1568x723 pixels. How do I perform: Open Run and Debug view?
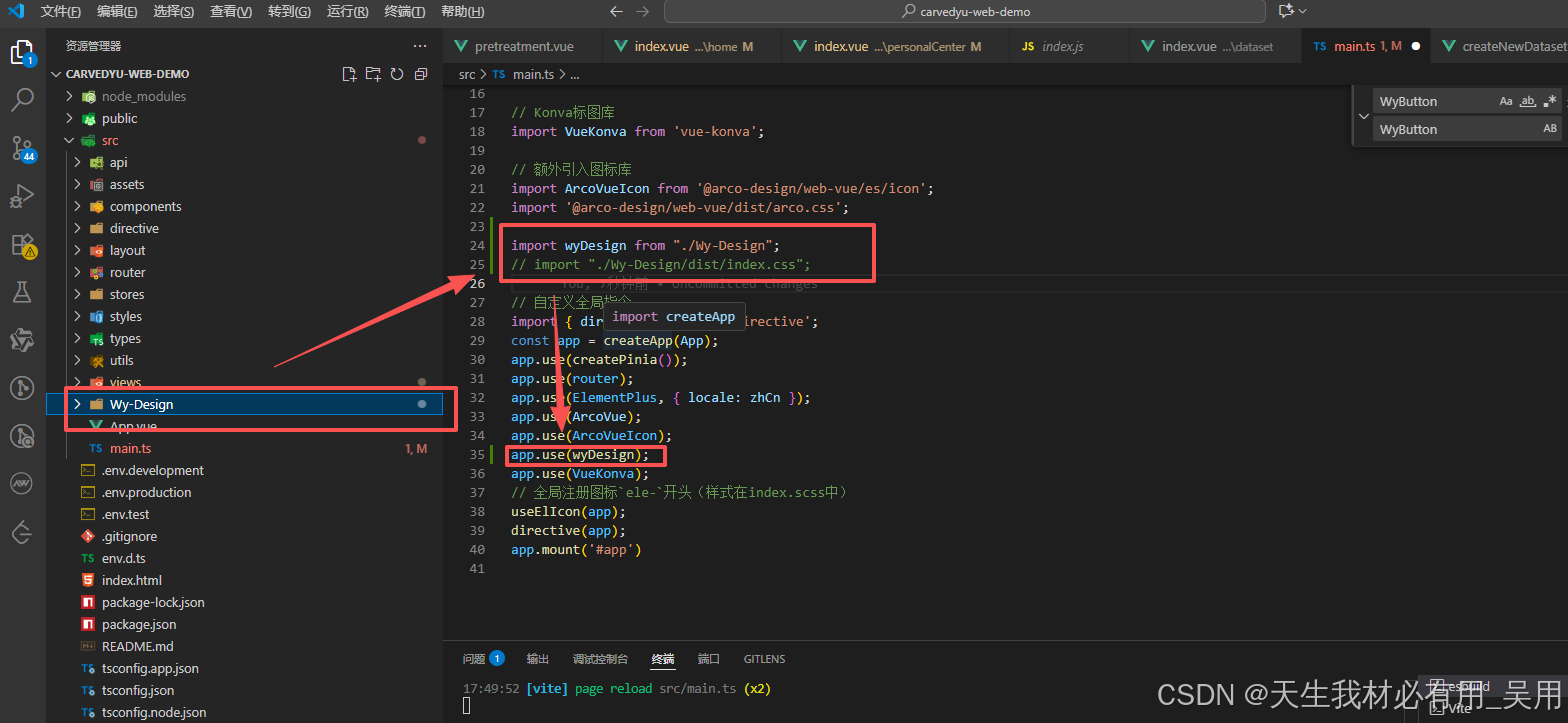click(x=22, y=196)
